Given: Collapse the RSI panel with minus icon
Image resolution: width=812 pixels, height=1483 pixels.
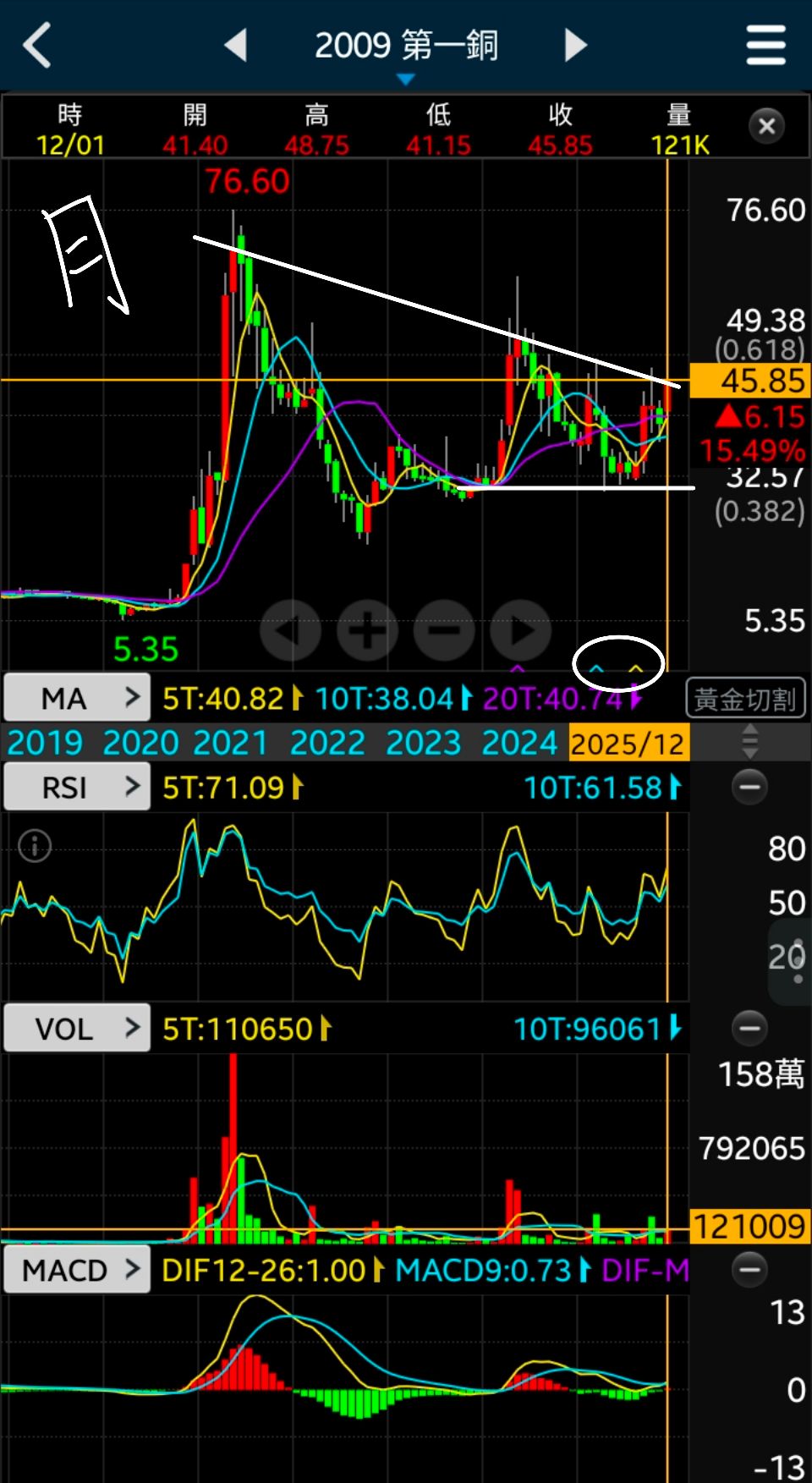Looking at the screenshot, I should (x=749, y=787).
